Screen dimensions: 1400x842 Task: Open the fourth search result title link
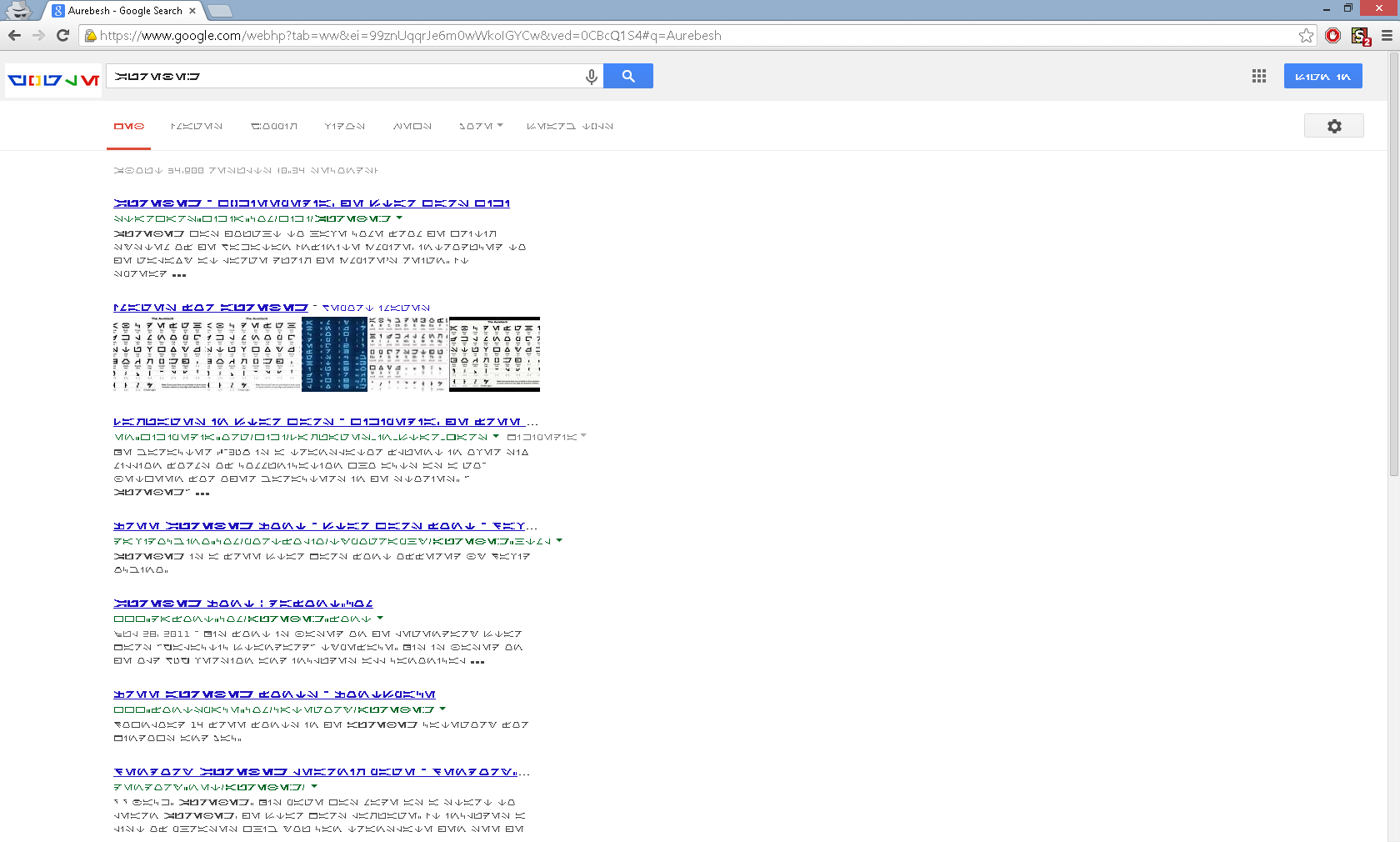[x=326, y=526]
